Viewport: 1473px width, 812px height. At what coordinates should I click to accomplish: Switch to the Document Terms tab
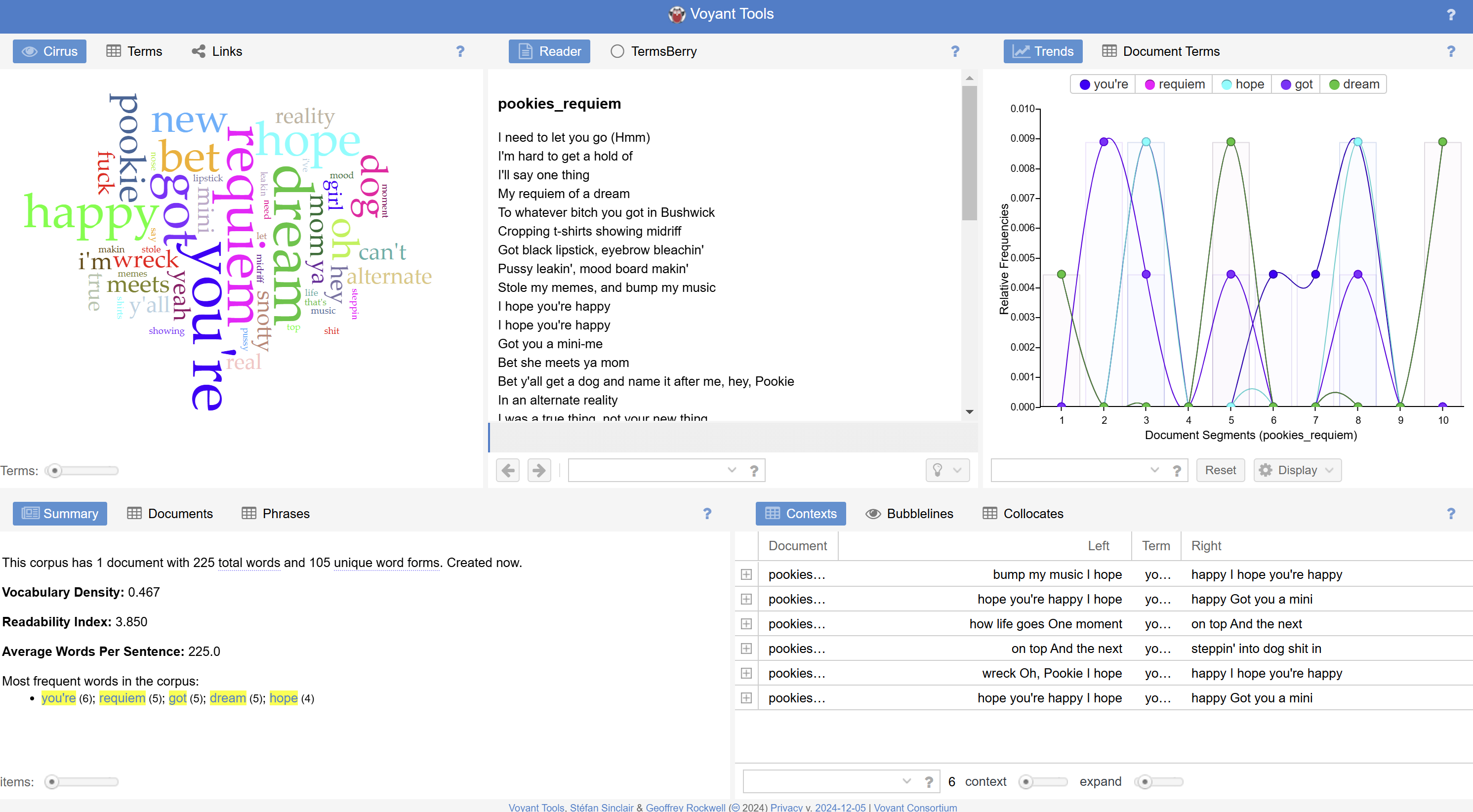(1161, 51)
